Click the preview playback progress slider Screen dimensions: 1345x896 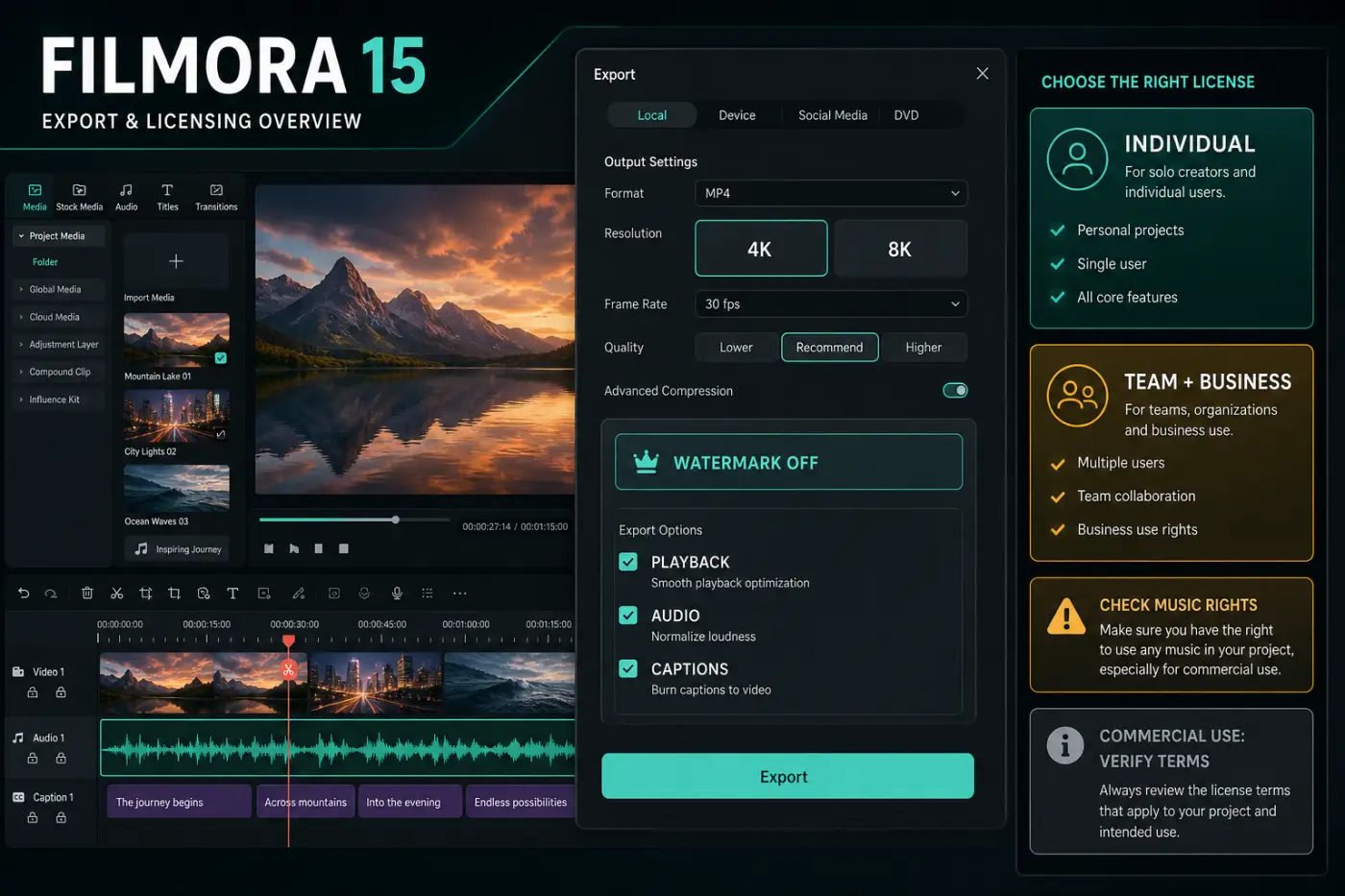(354, 520)
